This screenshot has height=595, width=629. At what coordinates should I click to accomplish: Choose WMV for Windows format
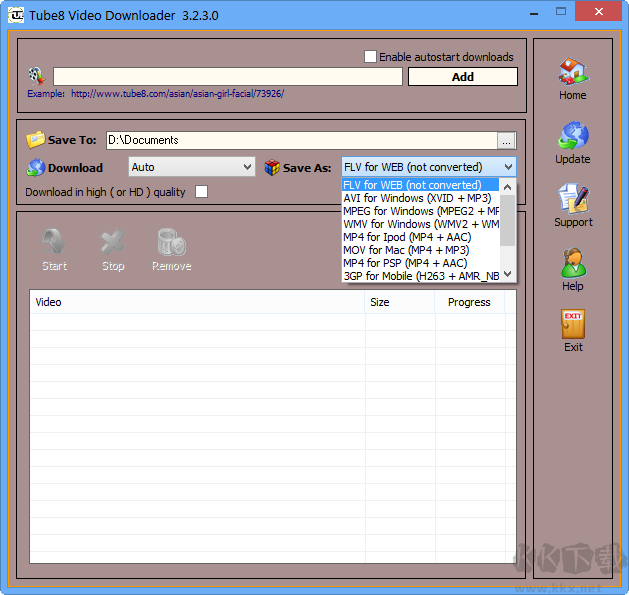pos(420,224)
